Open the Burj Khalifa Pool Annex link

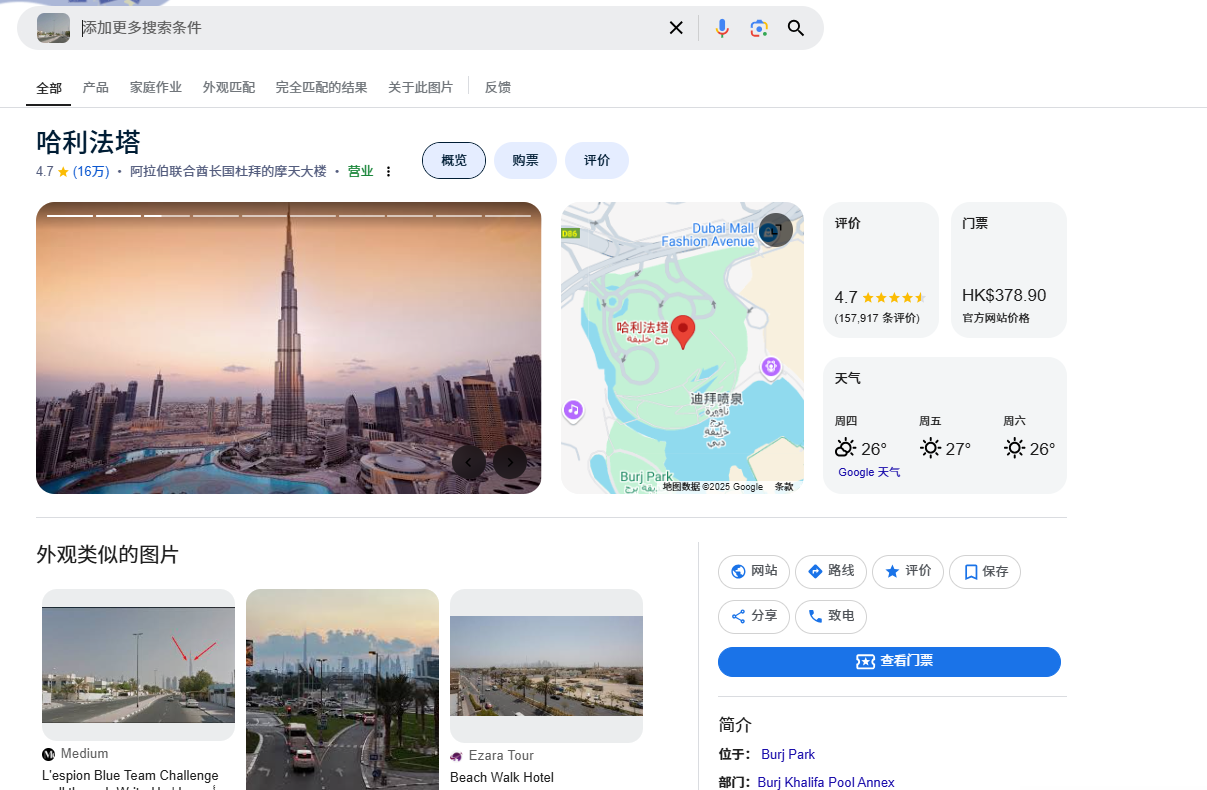(x=826, y=782)
